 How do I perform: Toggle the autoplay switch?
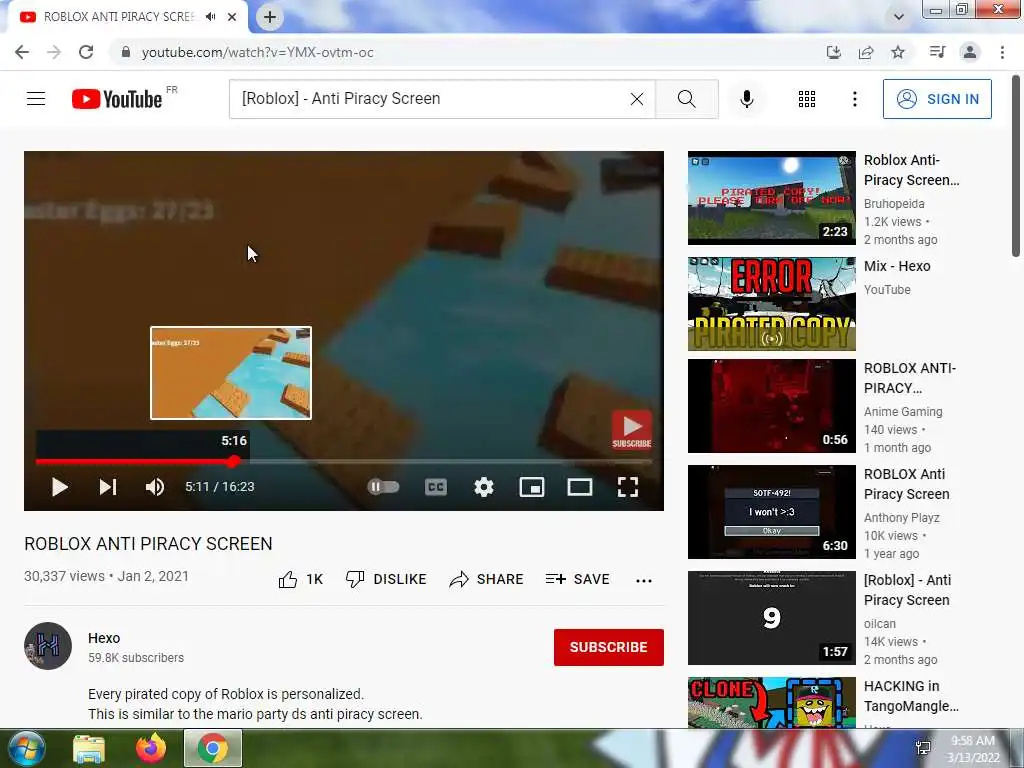point(383,487)
